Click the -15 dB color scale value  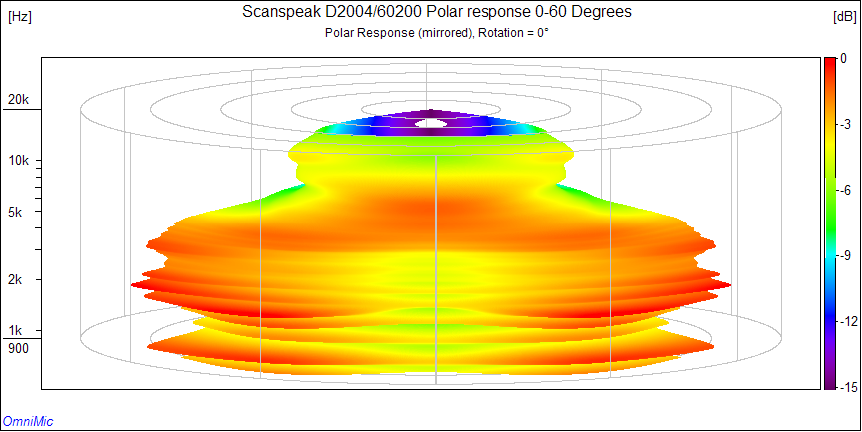(848, 387)
